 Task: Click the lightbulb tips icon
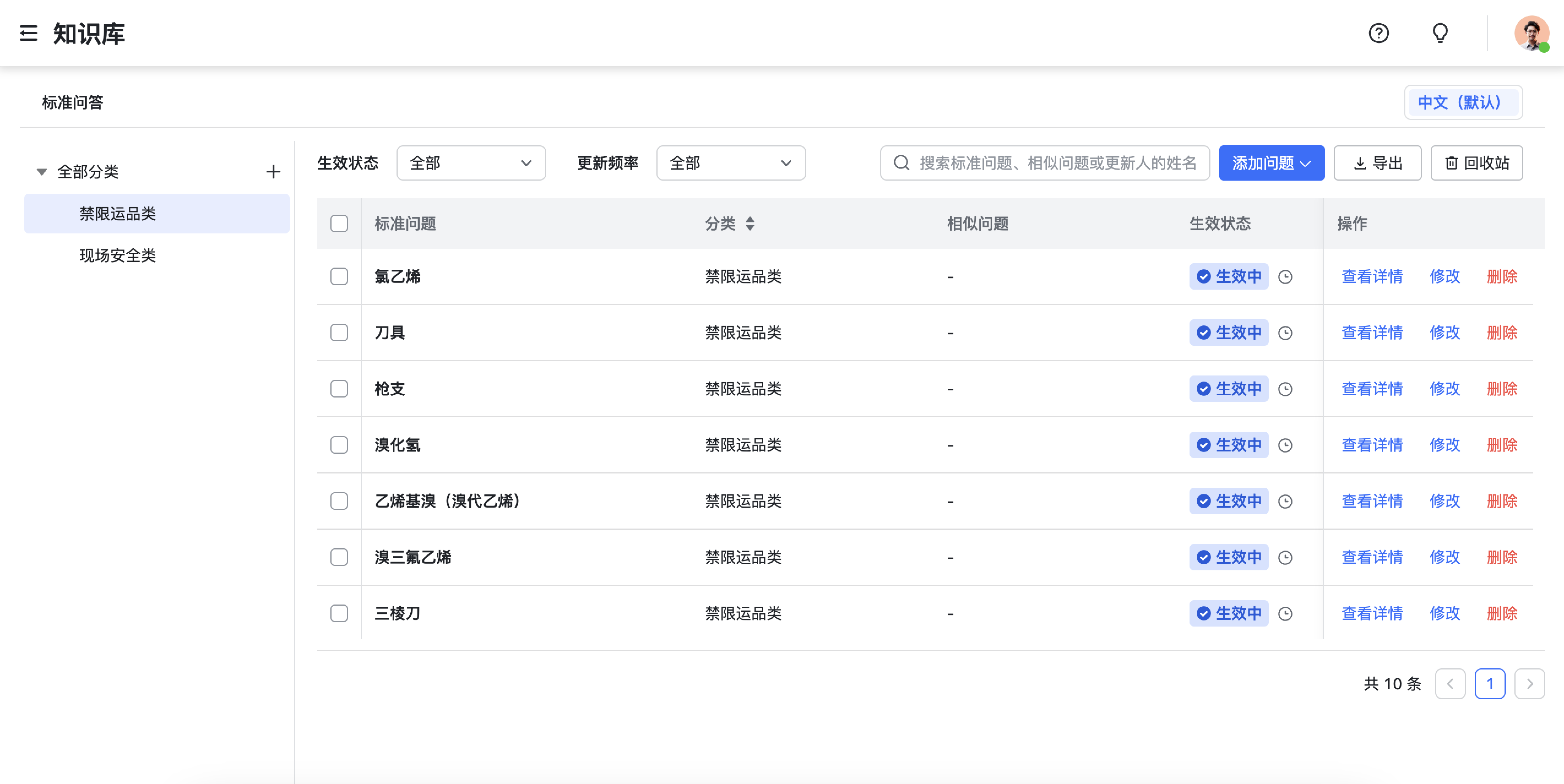[1440, 33]
